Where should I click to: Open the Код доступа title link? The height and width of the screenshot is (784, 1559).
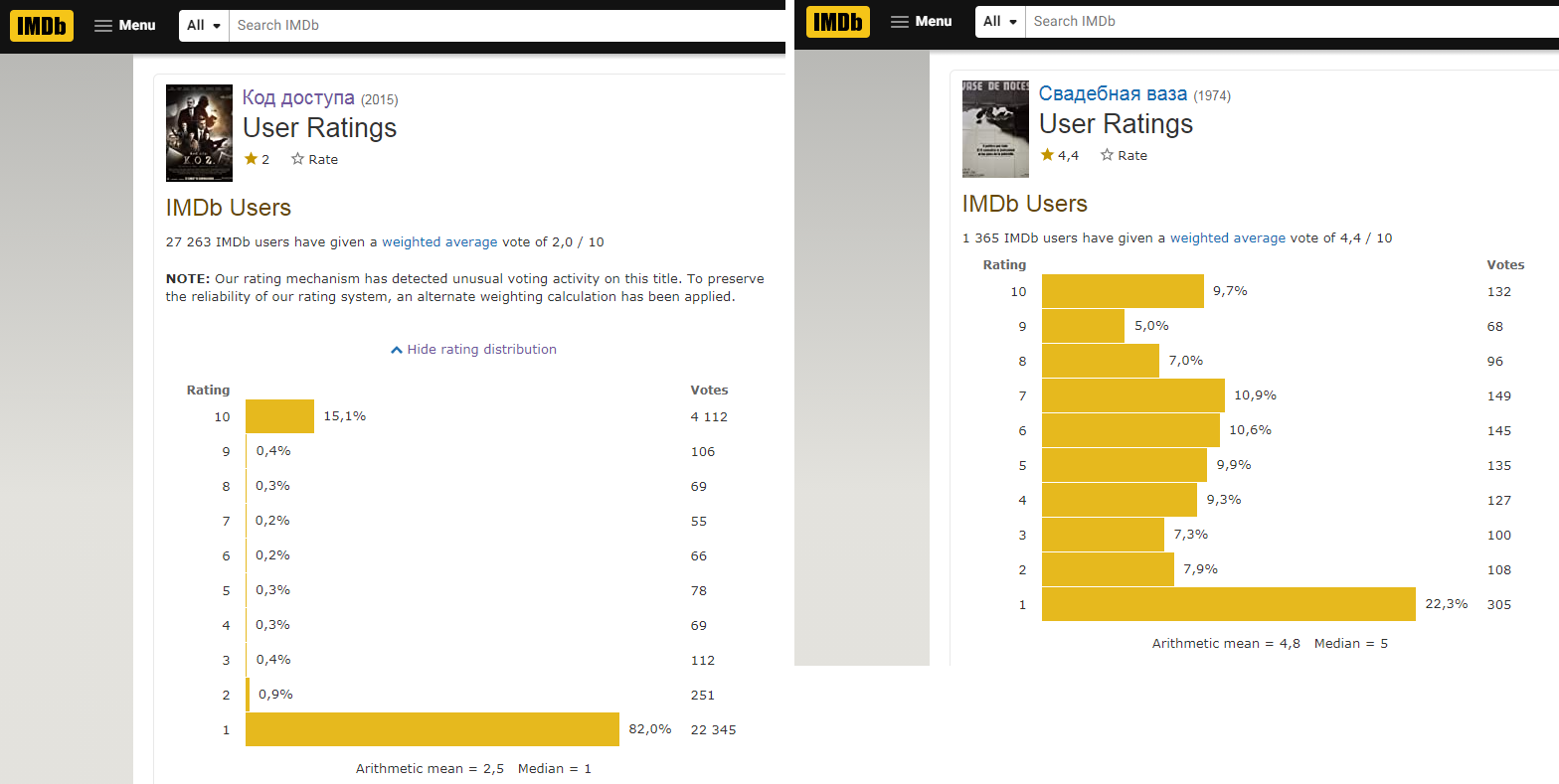point(298,97)
